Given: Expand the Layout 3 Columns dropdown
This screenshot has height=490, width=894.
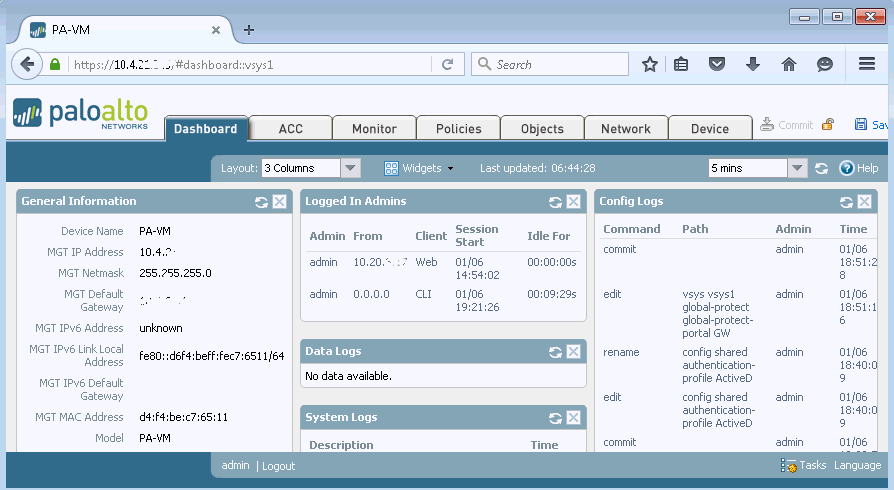Looking at the screenshot, I should [350, 169].
